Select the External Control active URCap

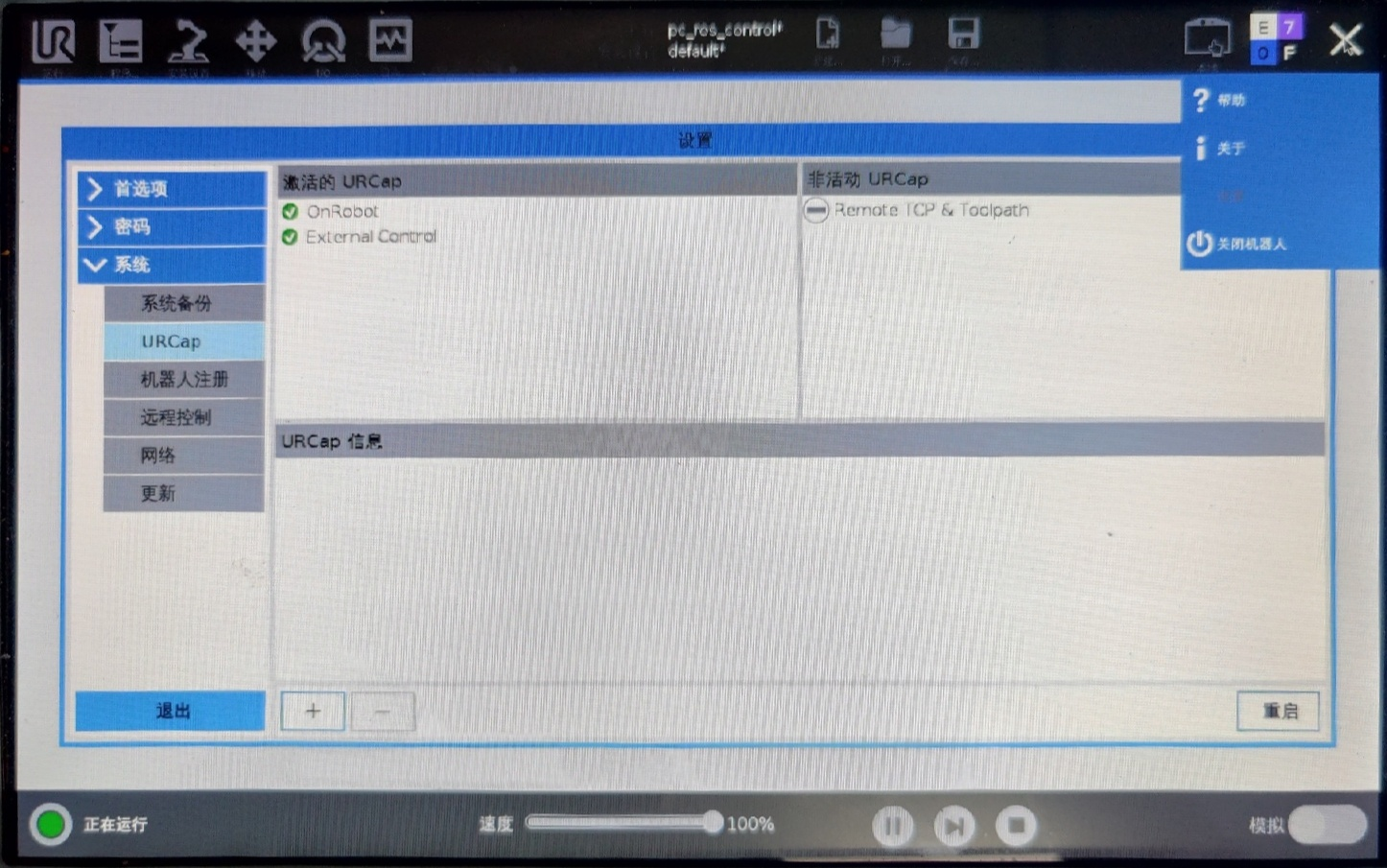point(371,236)
